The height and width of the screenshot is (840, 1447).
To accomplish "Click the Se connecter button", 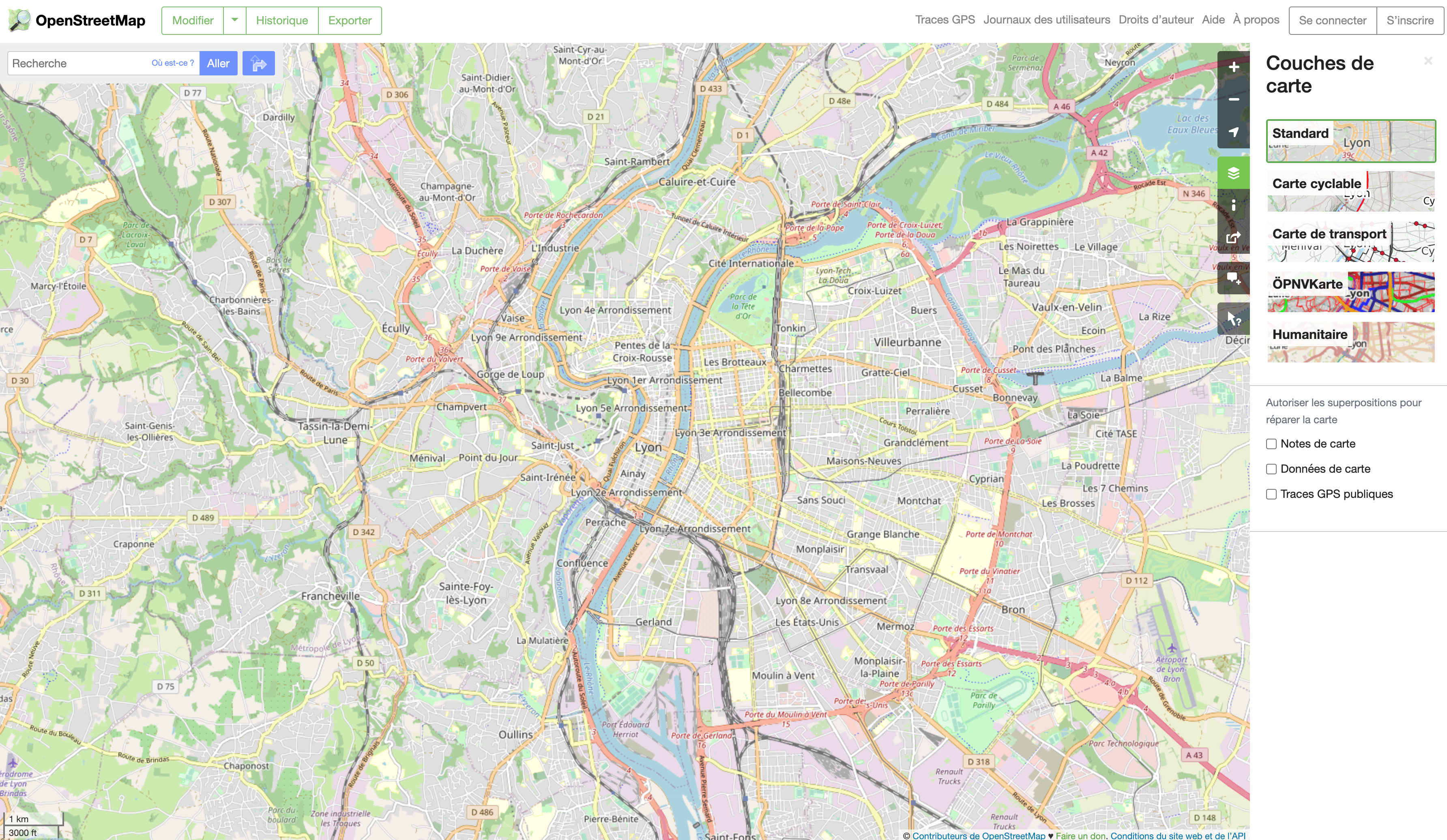I will tap(1332, 21).
